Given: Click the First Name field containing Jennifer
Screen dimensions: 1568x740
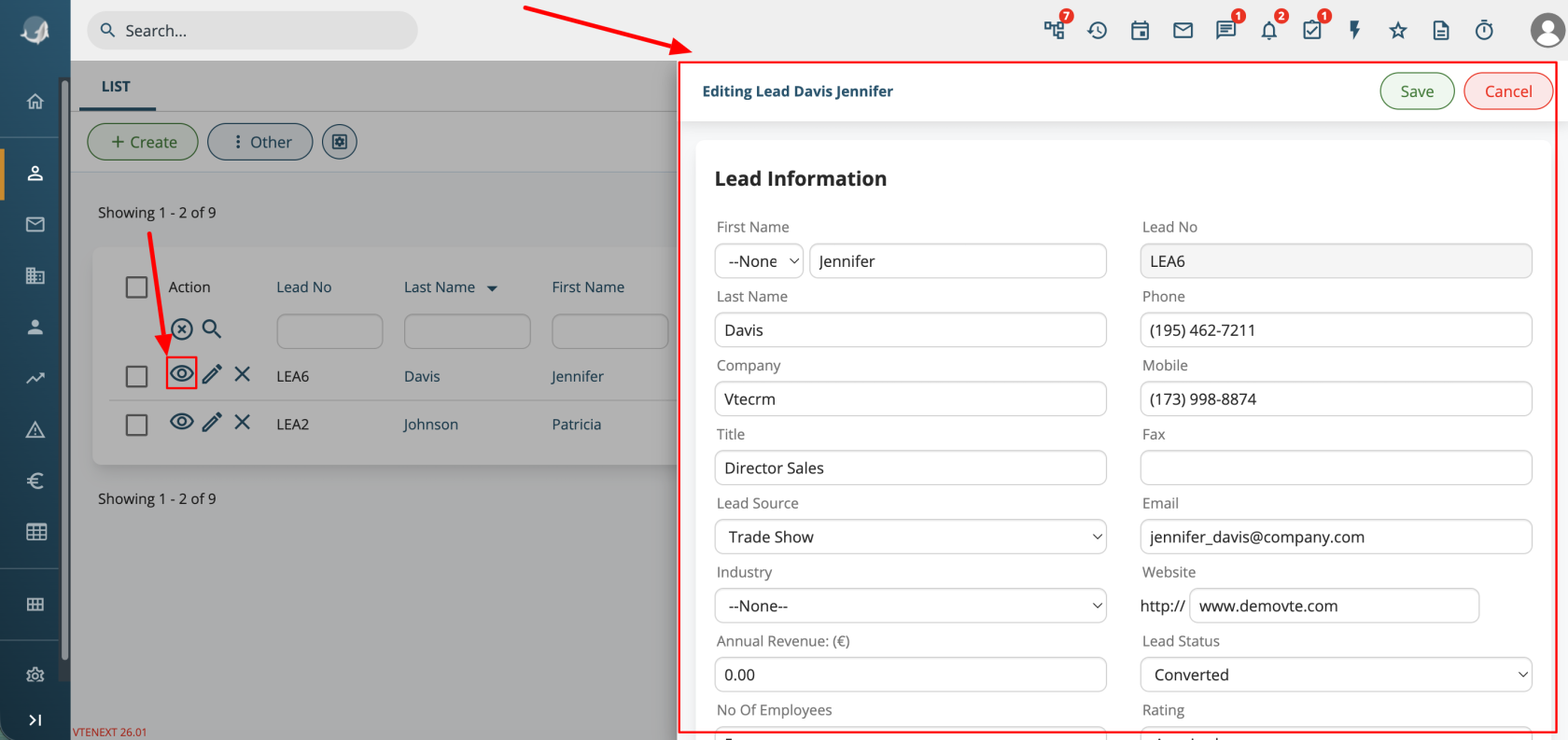Looking at the screenshot, I should (959, 261).
